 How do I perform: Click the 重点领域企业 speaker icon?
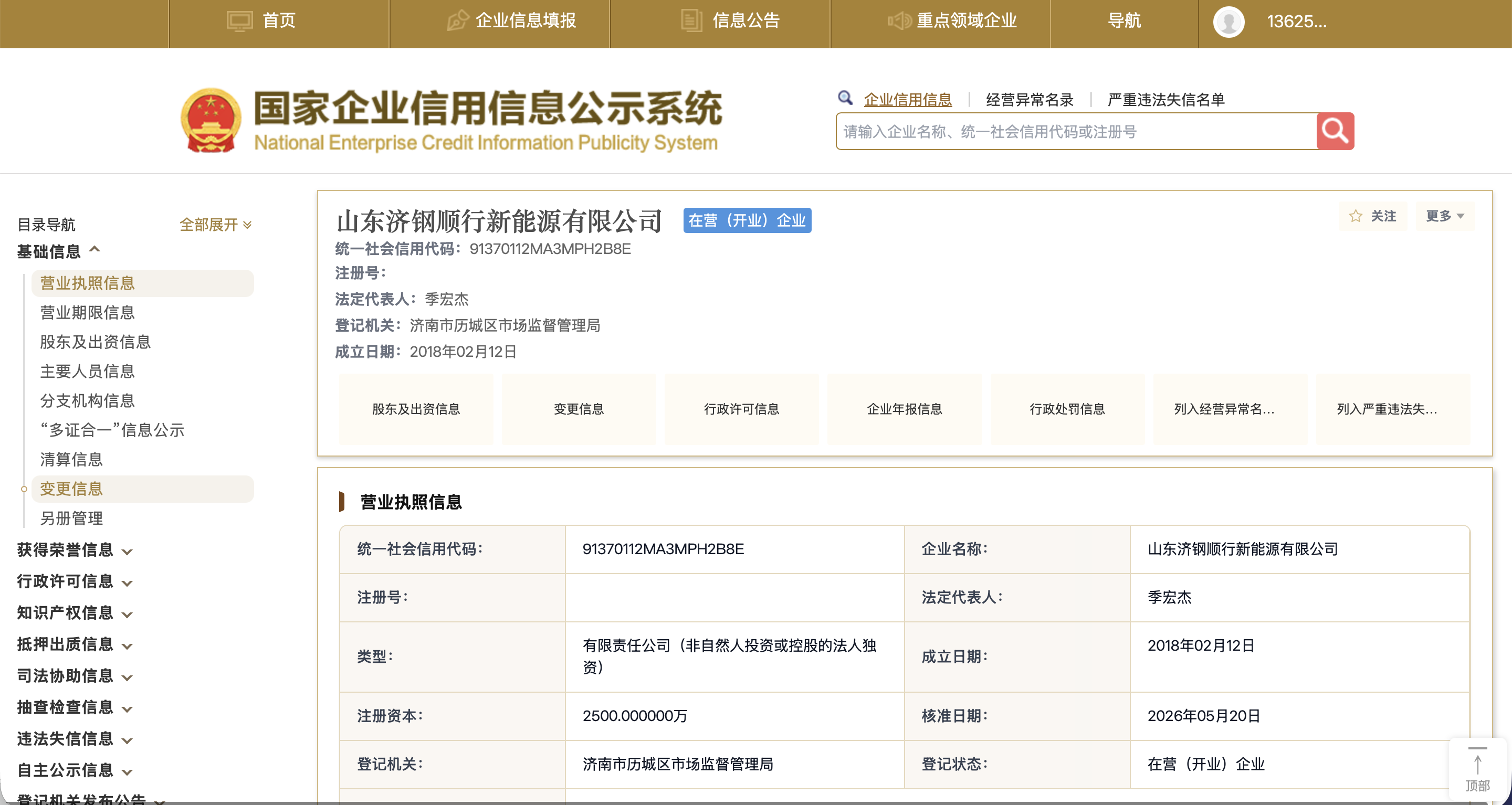[x=899, y=21]
